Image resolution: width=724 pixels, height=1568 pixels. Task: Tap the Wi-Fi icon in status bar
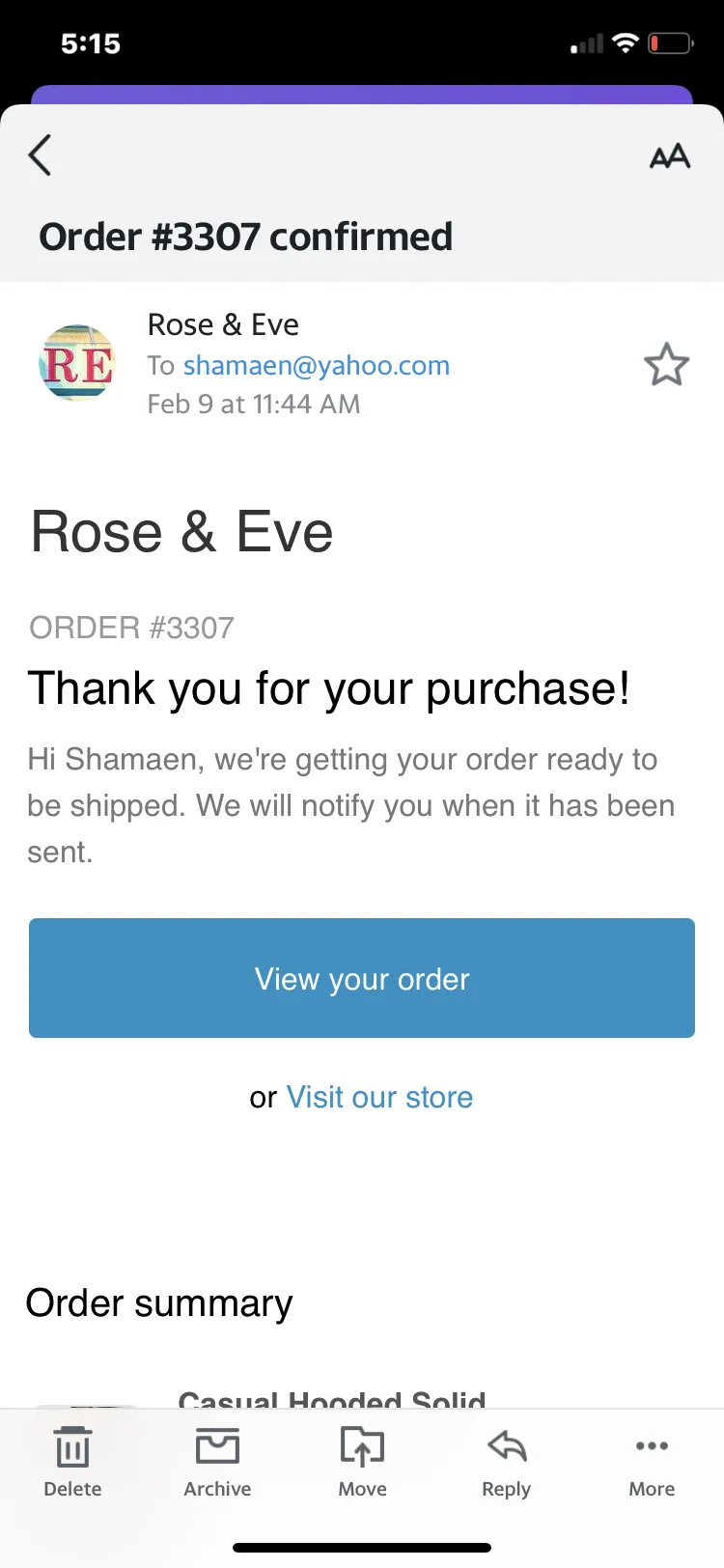coord(626,43)
